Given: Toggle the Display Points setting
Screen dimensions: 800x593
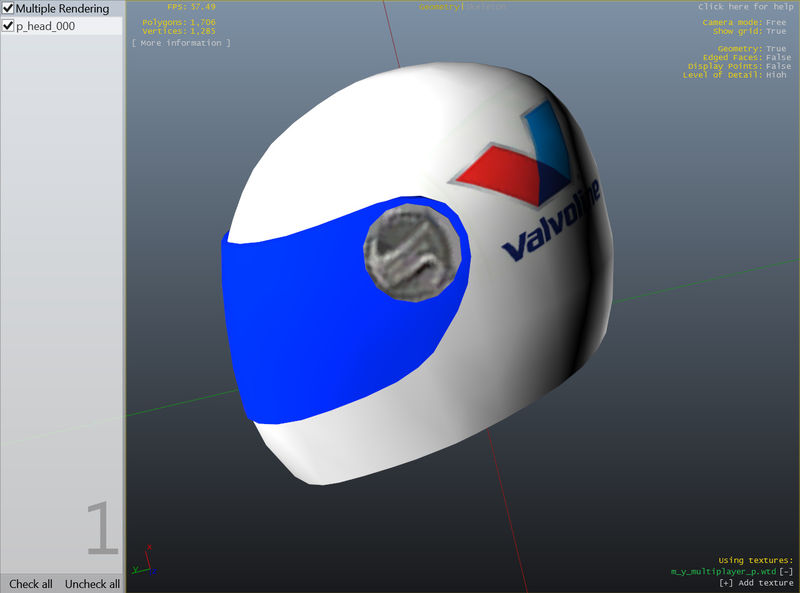Looking at the screenshot, I should [739, 66].
